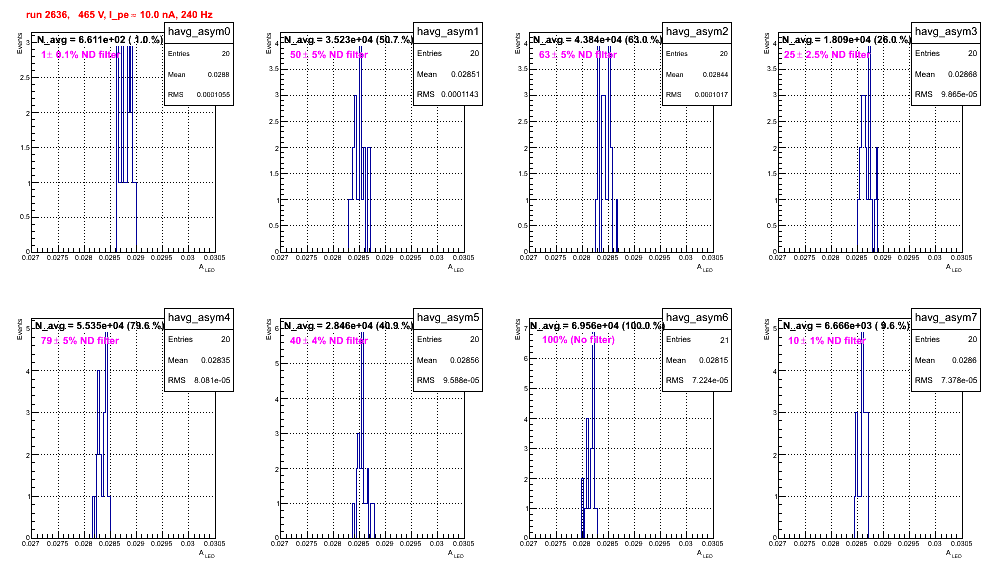Click Mean 0.02815 in havg_asym6 box
996x572 pixels.
[x=697, y=360]
